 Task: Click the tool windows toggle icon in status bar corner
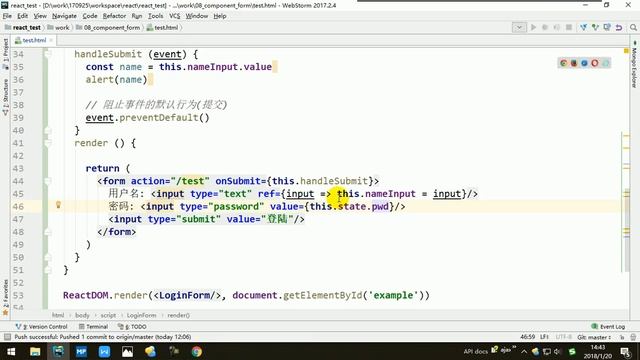pyautogui.click(x=7, y=337)
